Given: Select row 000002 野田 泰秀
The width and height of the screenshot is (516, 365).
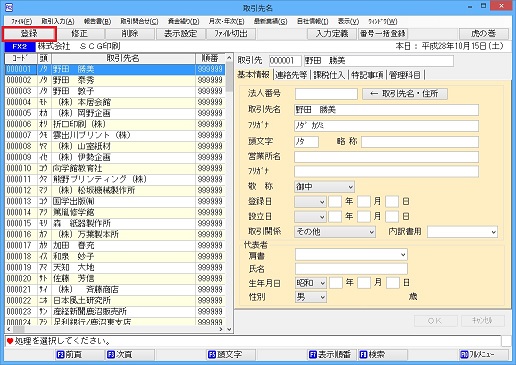Looking at the screenshot, I should coord(115,80).
